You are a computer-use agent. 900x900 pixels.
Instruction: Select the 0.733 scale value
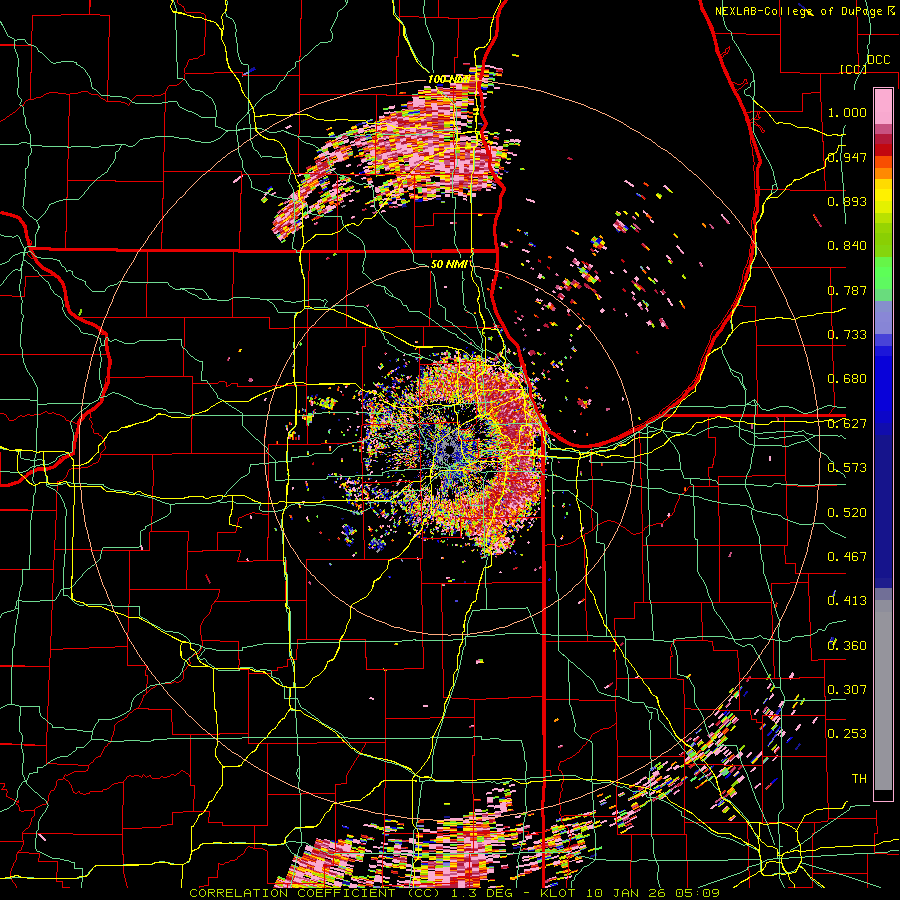pos(847,335)
